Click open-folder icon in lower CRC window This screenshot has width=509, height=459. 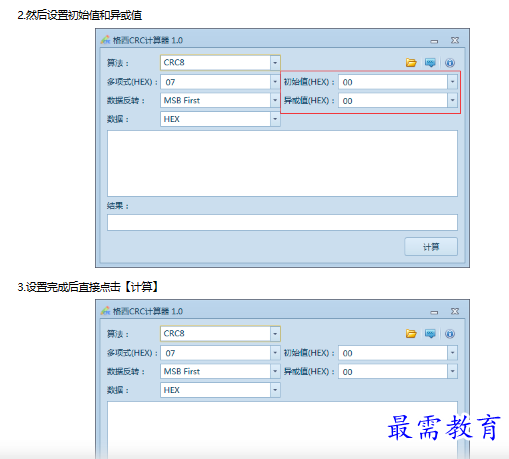point(411,334)
